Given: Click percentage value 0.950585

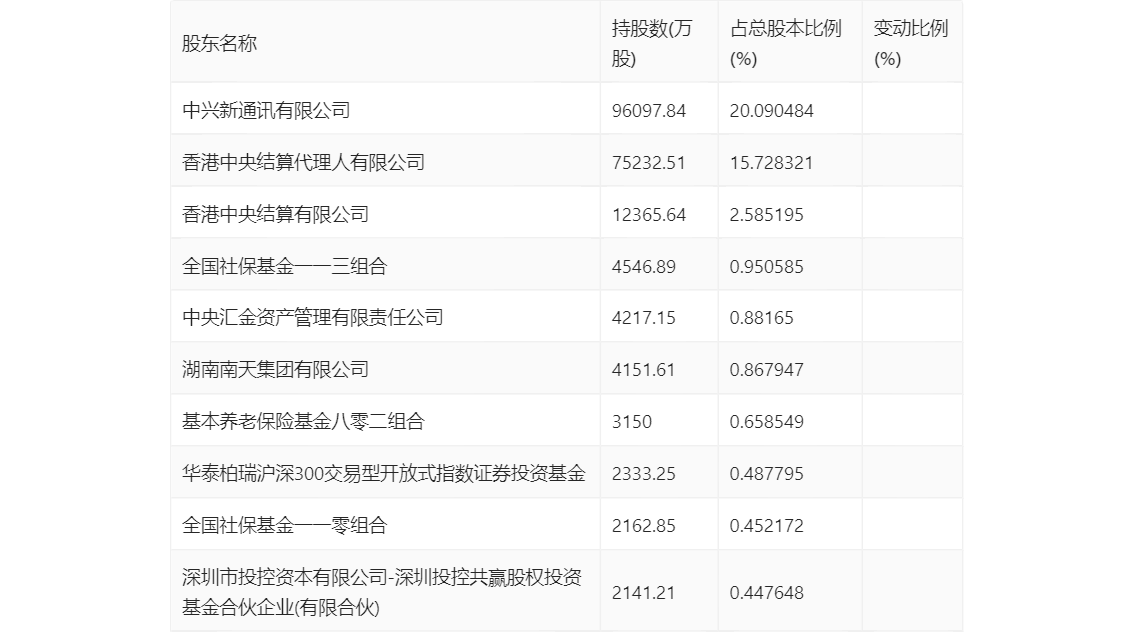Looking at the screenshot, I should point(767,267).
